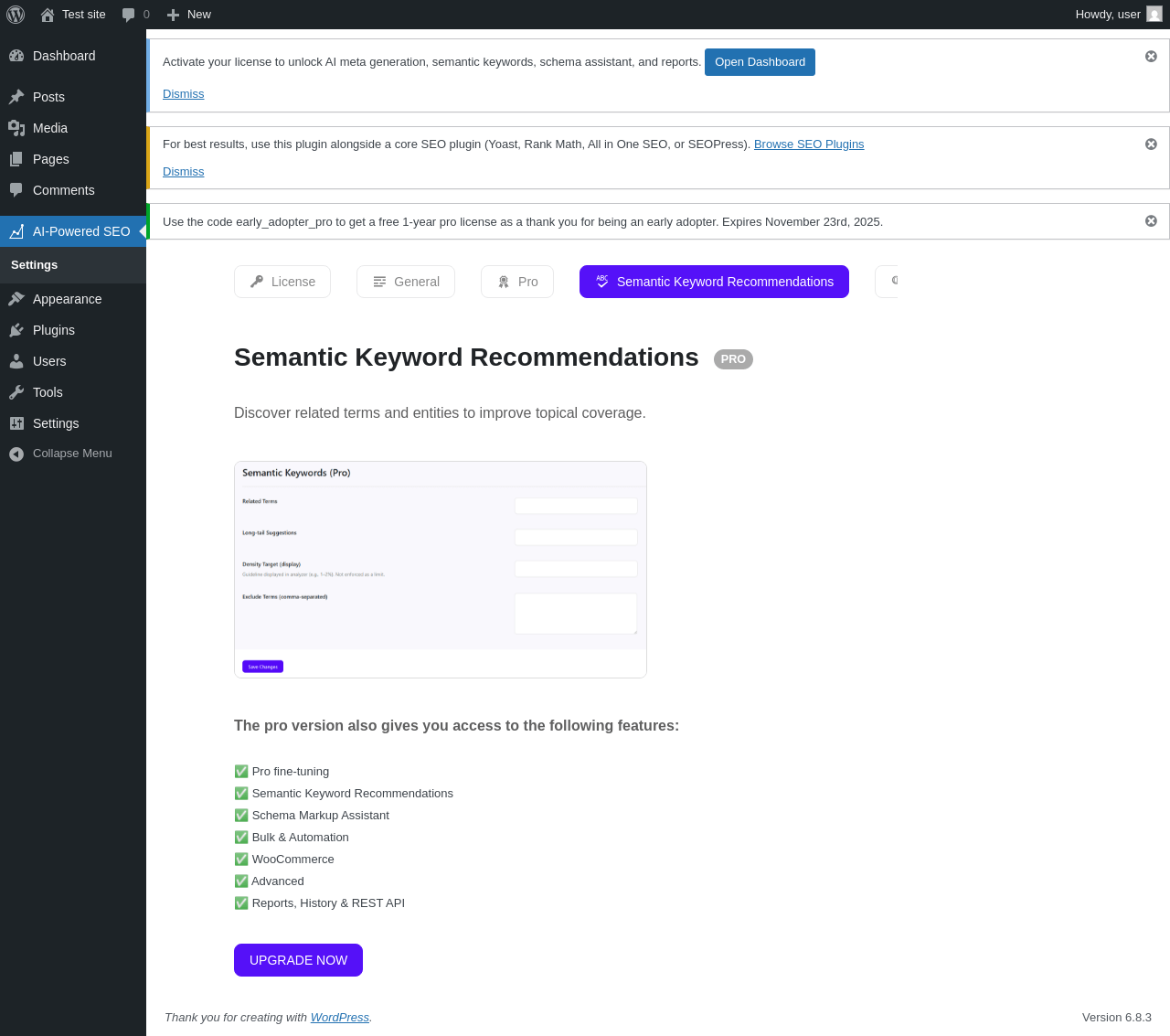Click the ABC check icon on Semantic tab
Viewport: 1170px width, 1036px height.
(x=602, y=282)
